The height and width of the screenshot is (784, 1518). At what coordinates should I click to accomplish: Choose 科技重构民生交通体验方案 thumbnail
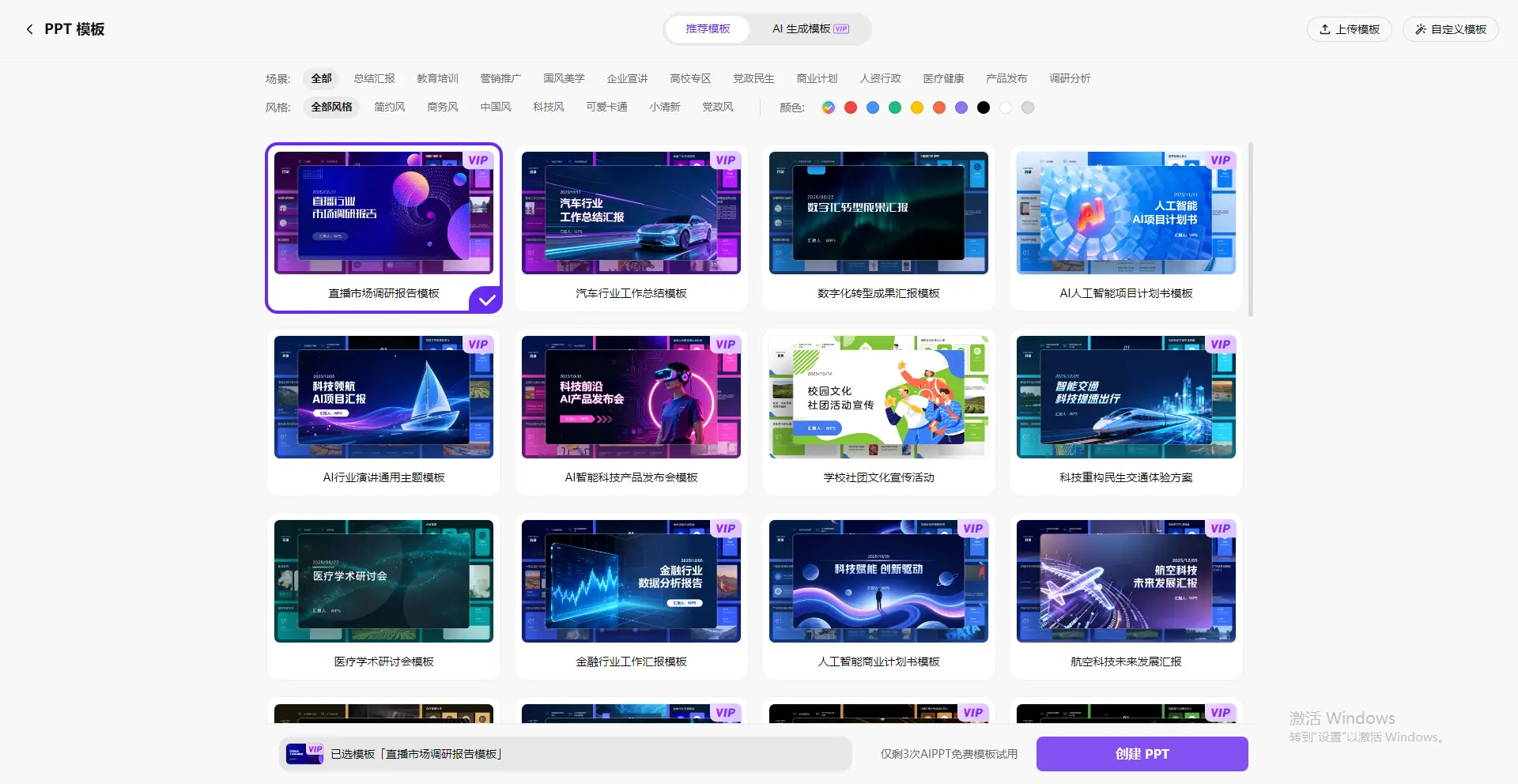coord(1126,398)
